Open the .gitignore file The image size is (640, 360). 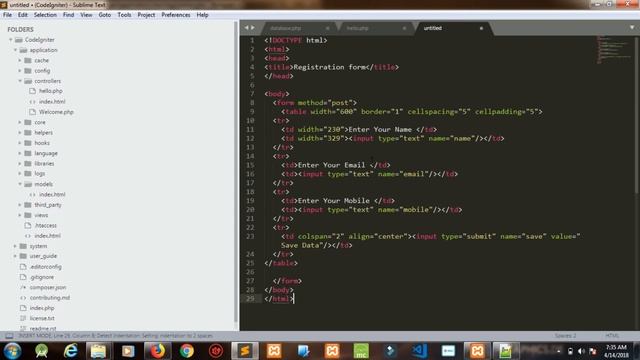click(42, 277)
